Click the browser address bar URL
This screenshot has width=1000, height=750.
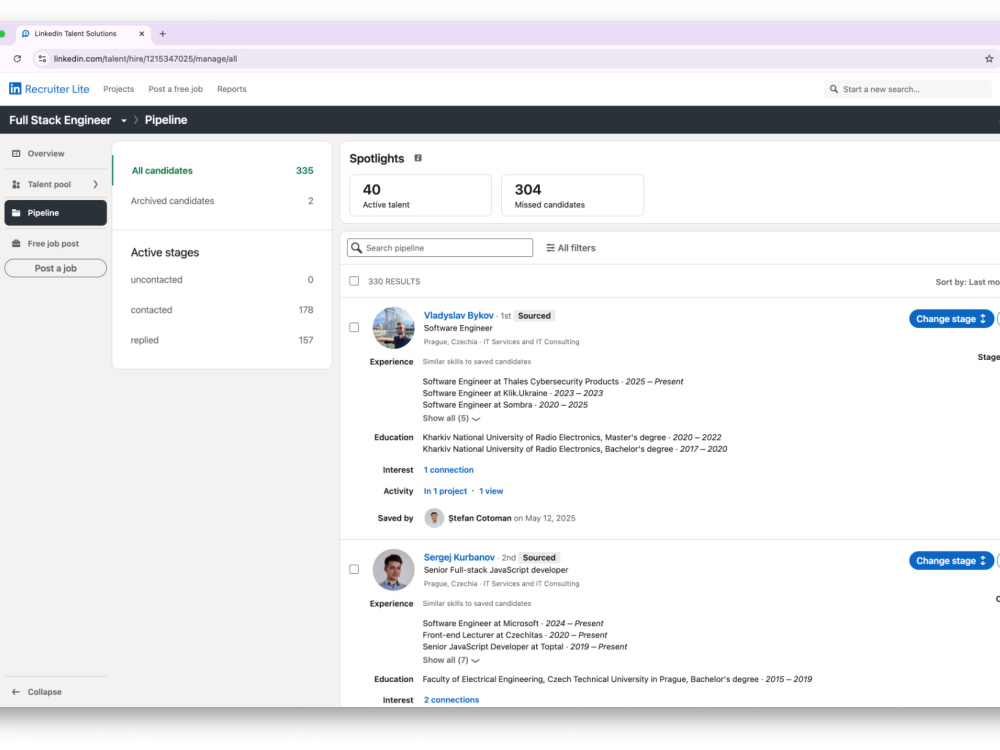145,59
